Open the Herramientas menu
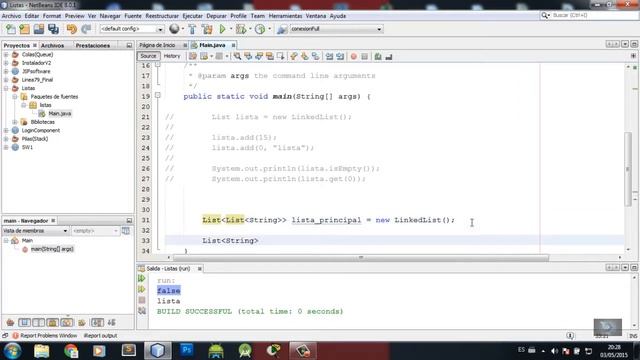This screenshot has width=640, height=360. pos(285,16)
